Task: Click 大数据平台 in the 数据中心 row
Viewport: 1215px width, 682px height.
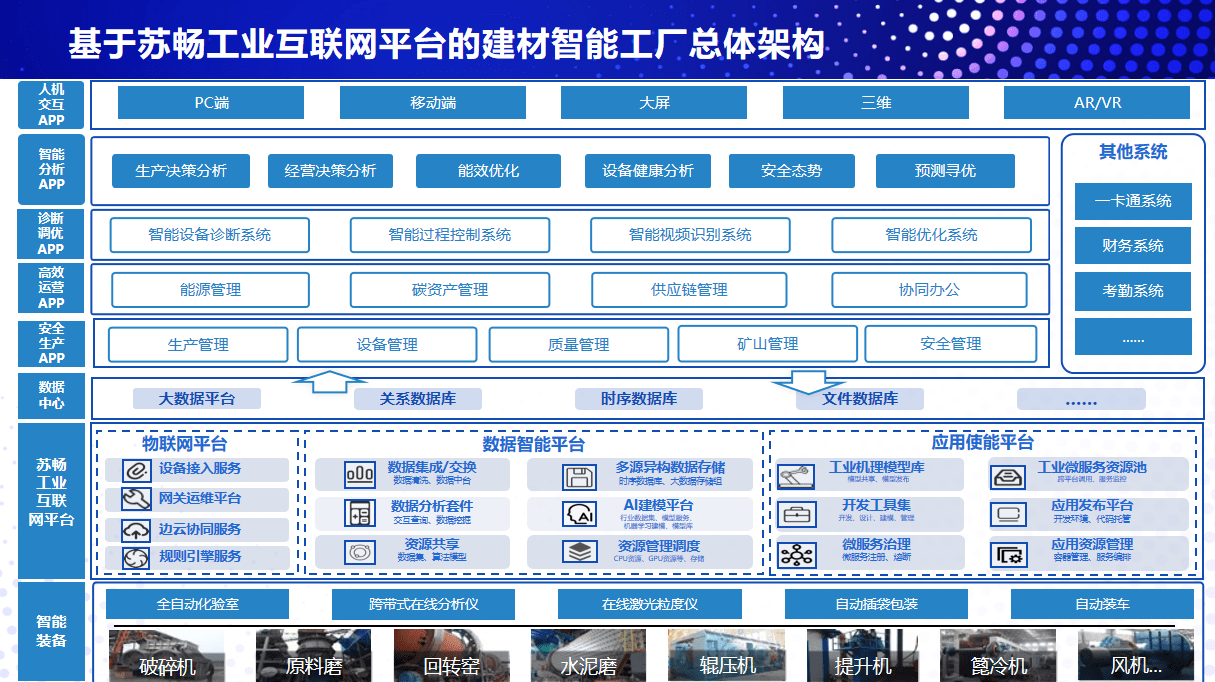Action: [197, 399]
